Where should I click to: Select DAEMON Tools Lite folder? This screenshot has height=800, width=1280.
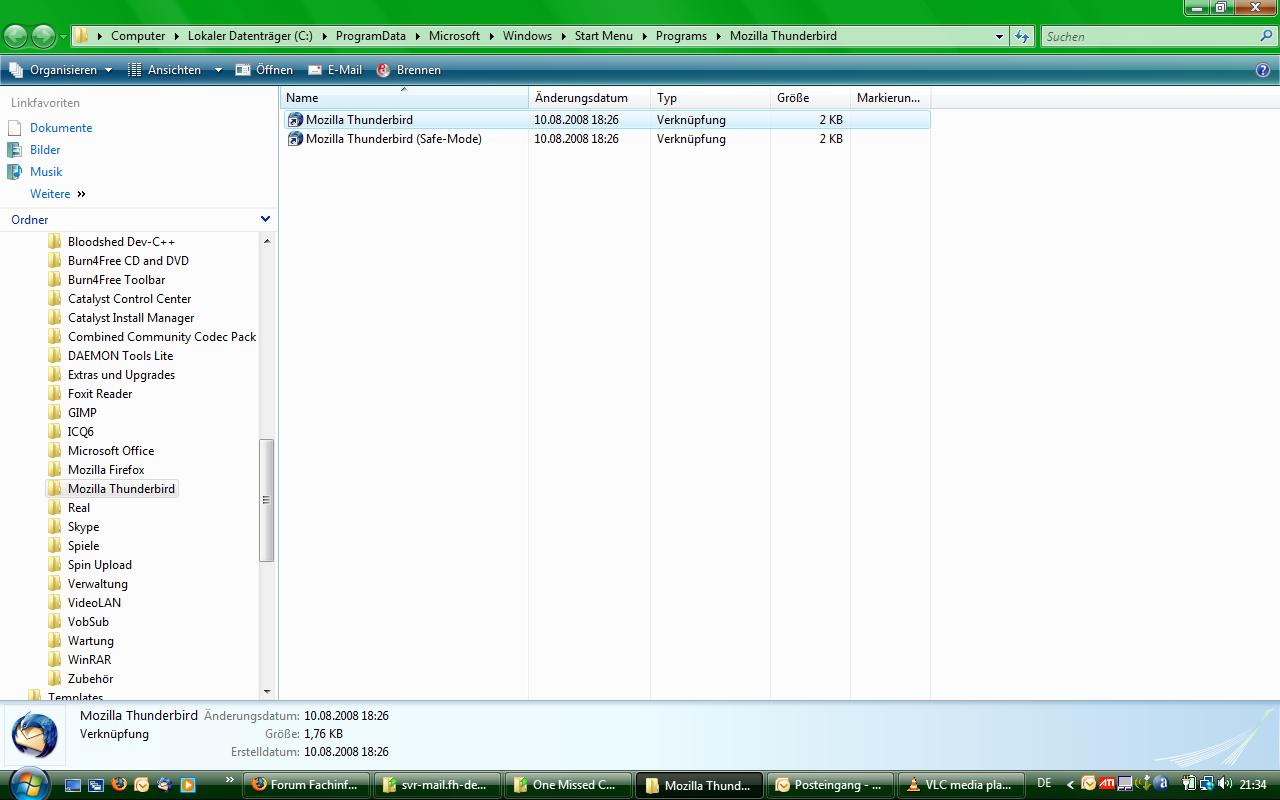coord(120,356)
